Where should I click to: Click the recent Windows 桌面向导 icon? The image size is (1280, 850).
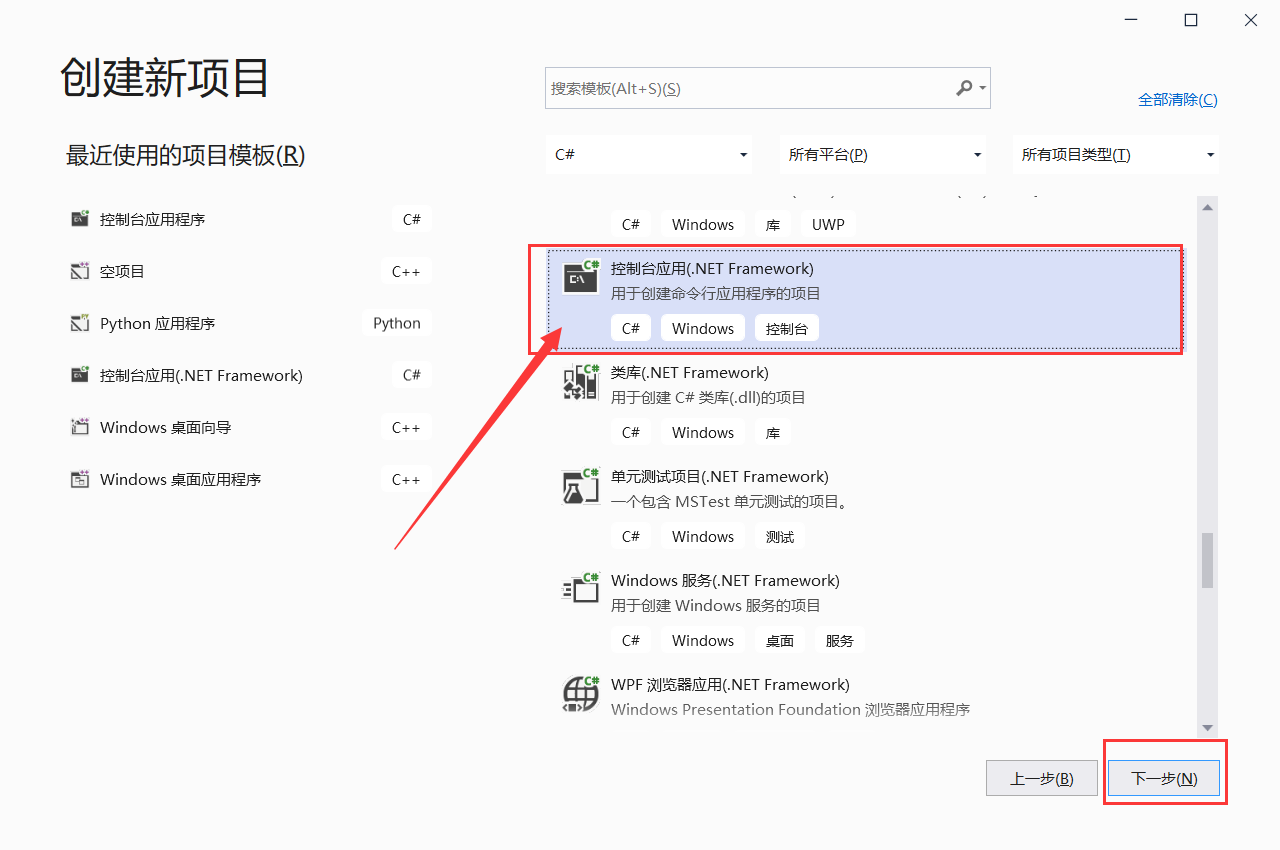tap(80, 427)
